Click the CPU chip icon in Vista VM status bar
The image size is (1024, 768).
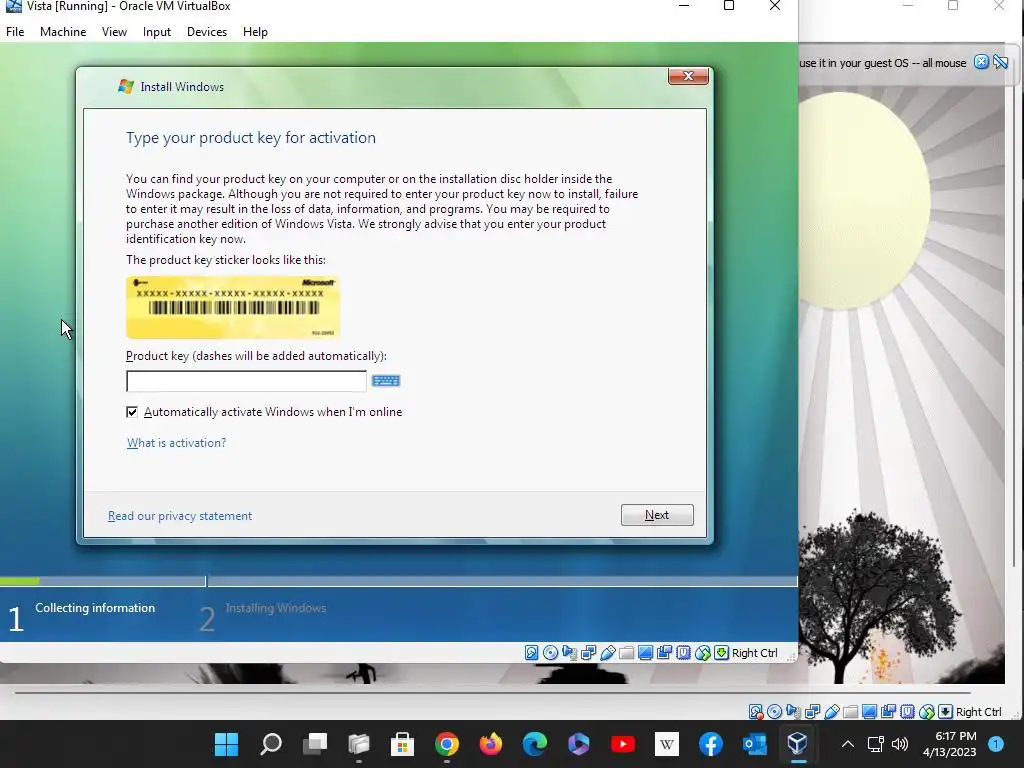click(683, 652)
